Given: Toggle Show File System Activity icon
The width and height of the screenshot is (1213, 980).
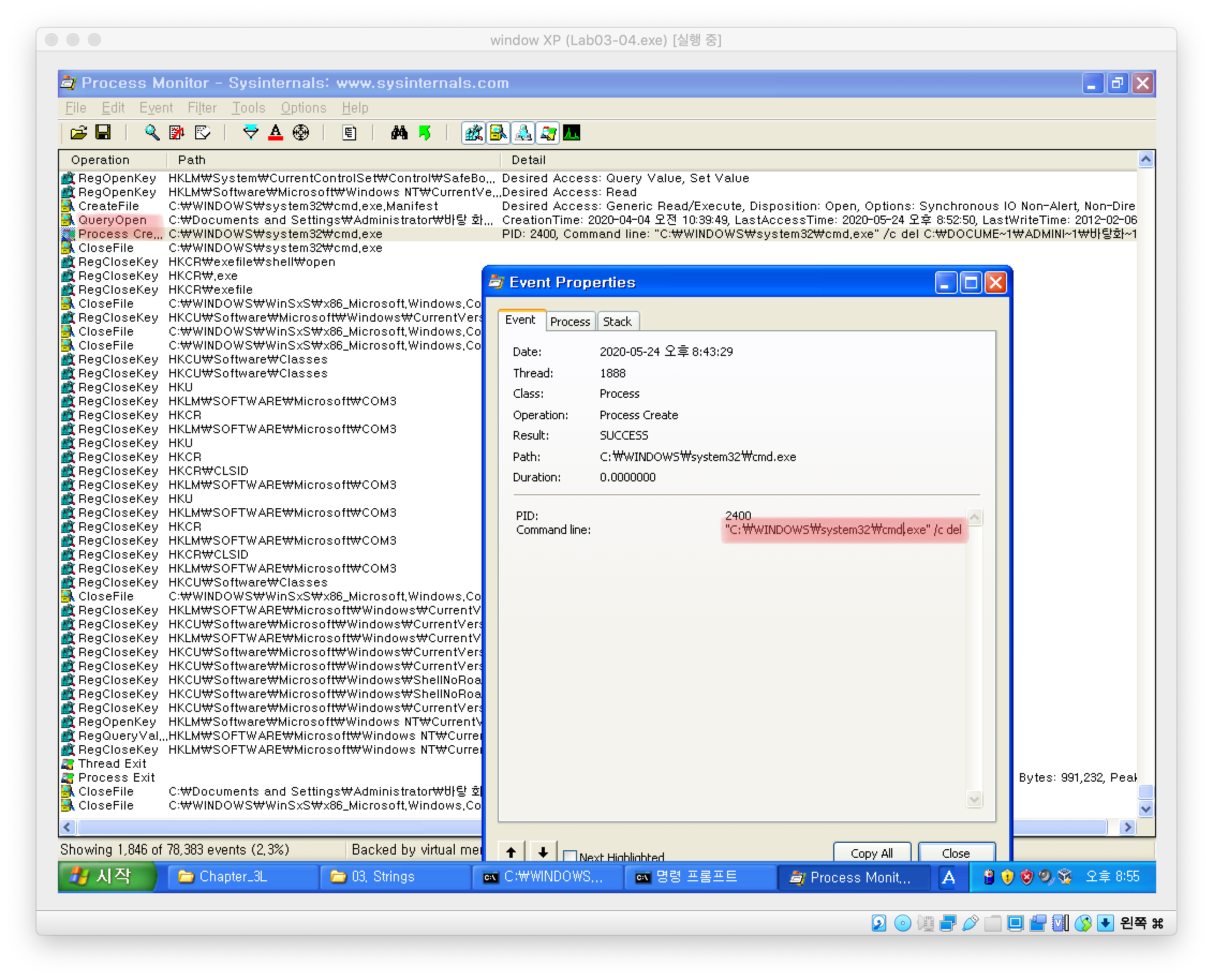Looking at the screenshot, I should click(x=499, y=133).
